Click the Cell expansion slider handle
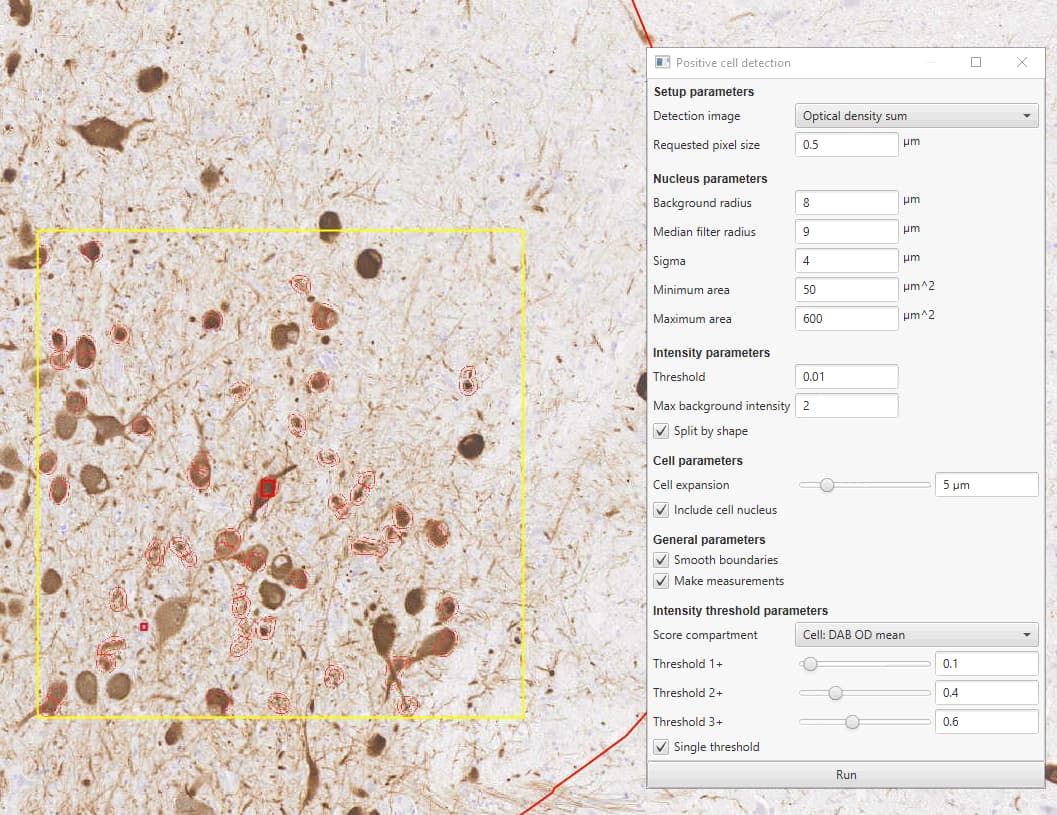The width and height of the screenshot is (1057, 815). (x=826, y=485)
